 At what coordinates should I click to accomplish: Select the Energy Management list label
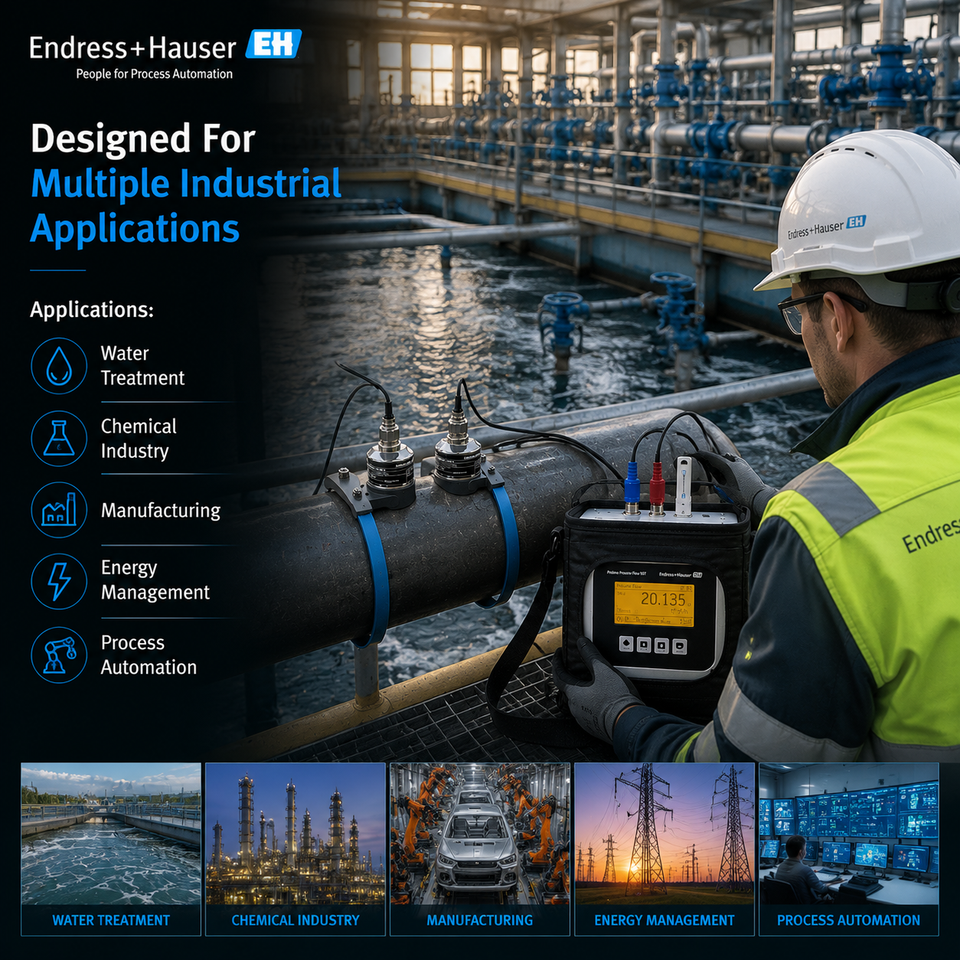155,580
